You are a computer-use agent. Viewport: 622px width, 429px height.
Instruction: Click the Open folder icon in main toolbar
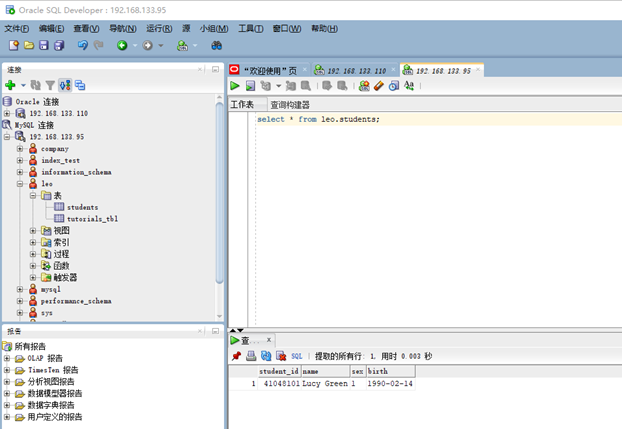pos(29,45)
